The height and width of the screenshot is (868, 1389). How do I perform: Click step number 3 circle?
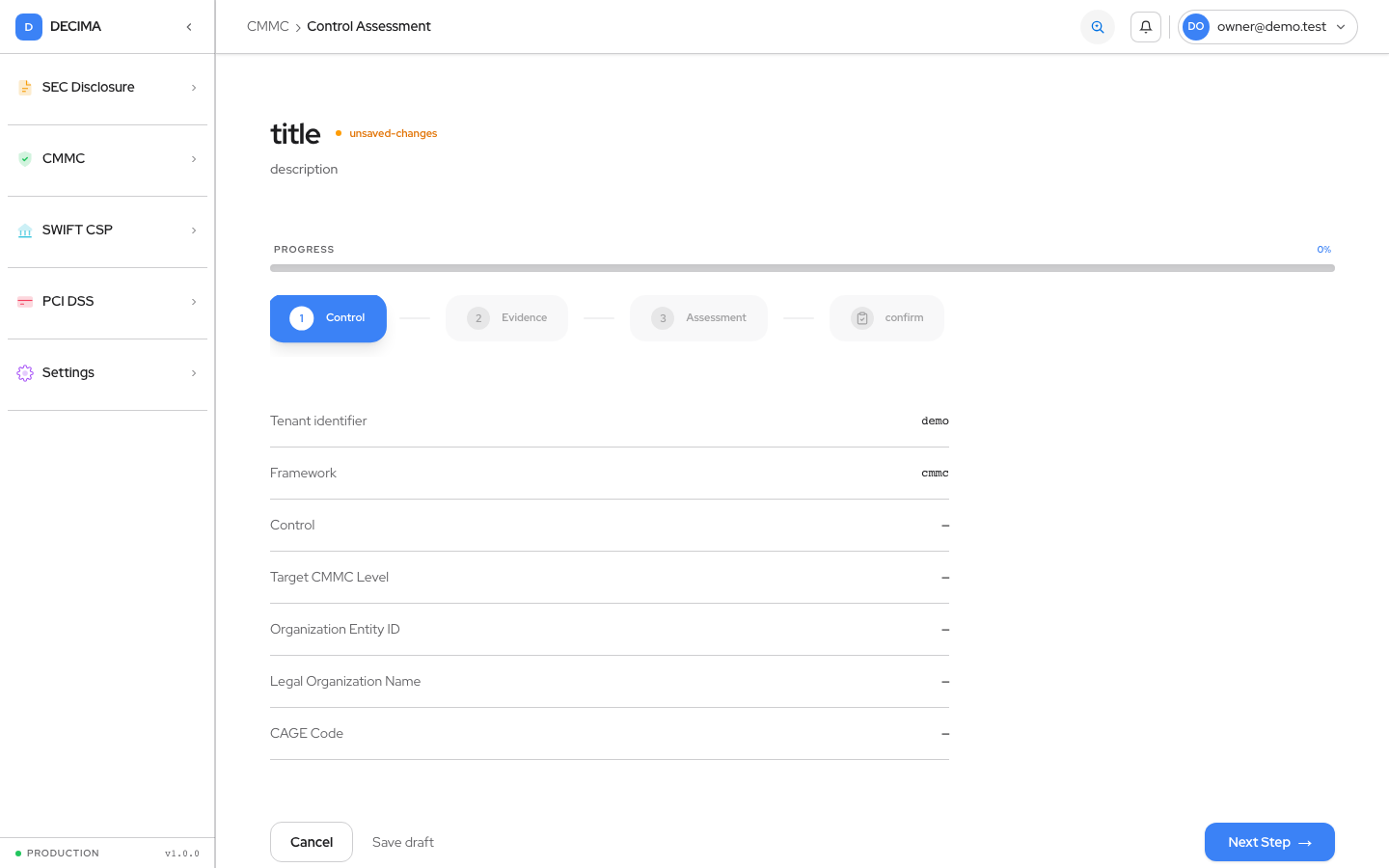pos(663,318)
